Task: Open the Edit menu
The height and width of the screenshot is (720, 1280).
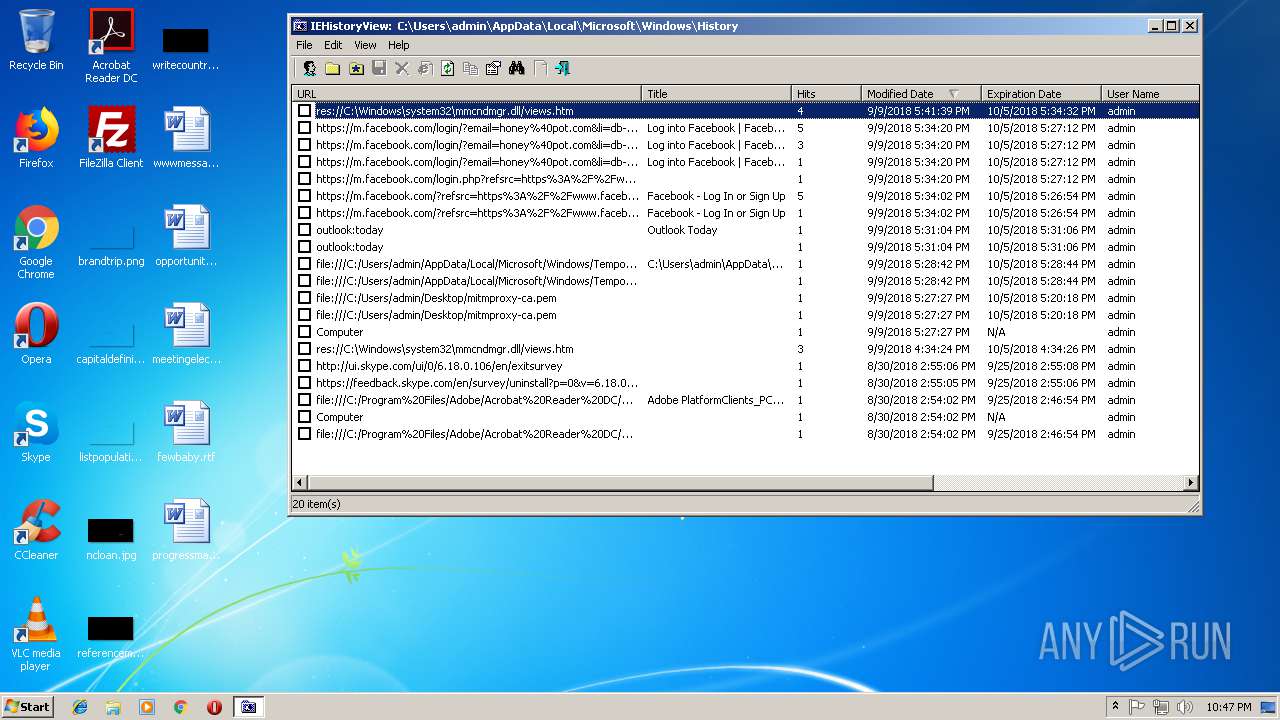Action: (x=333, y=45)
